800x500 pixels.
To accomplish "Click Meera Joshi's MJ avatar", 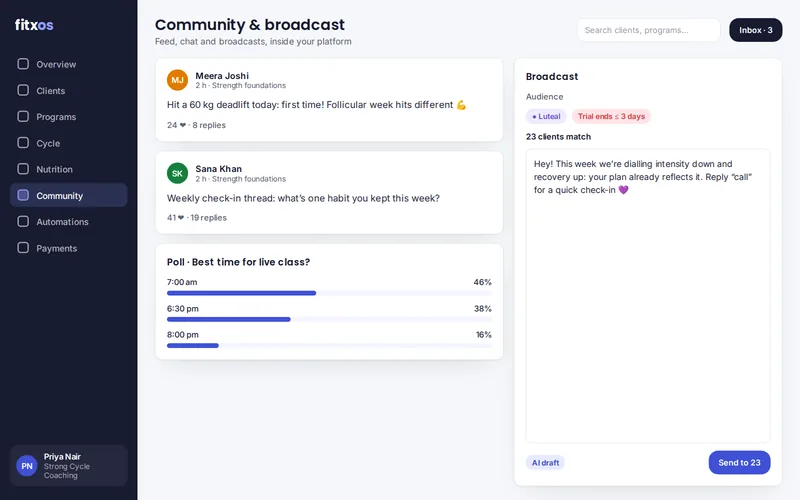I will (x=177, y=80).
